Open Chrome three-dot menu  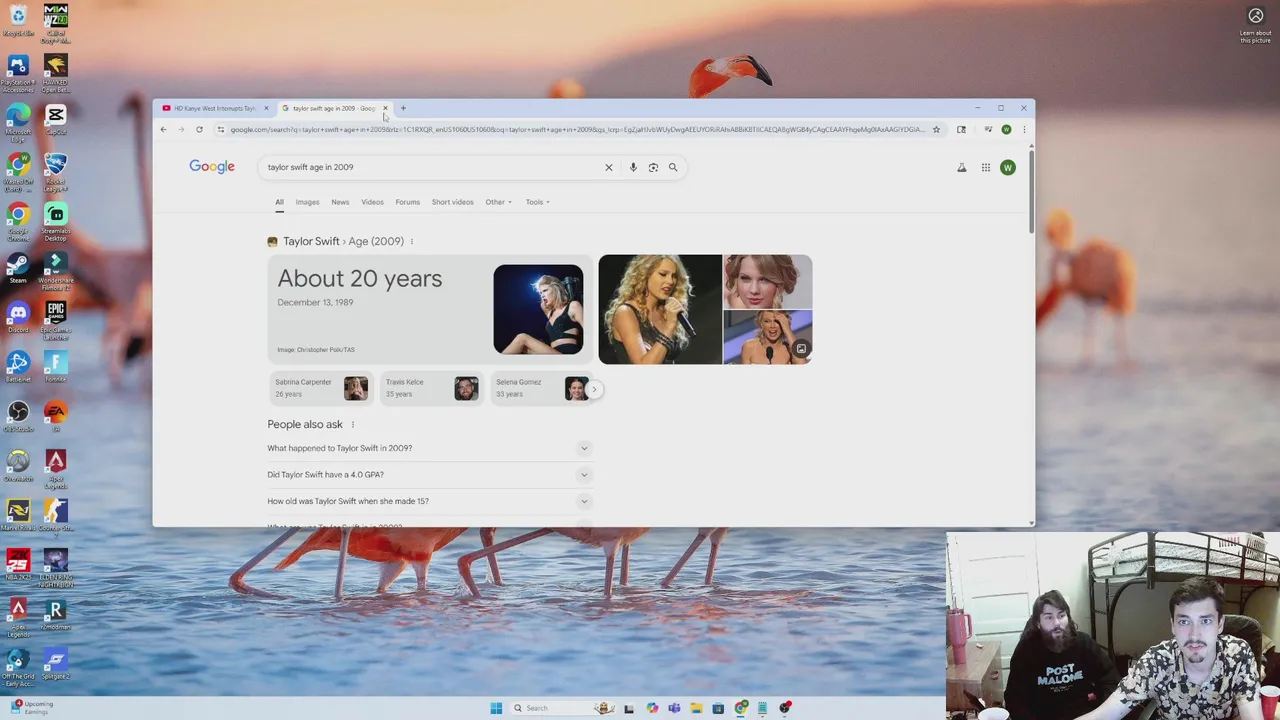tap(1024, 129)
